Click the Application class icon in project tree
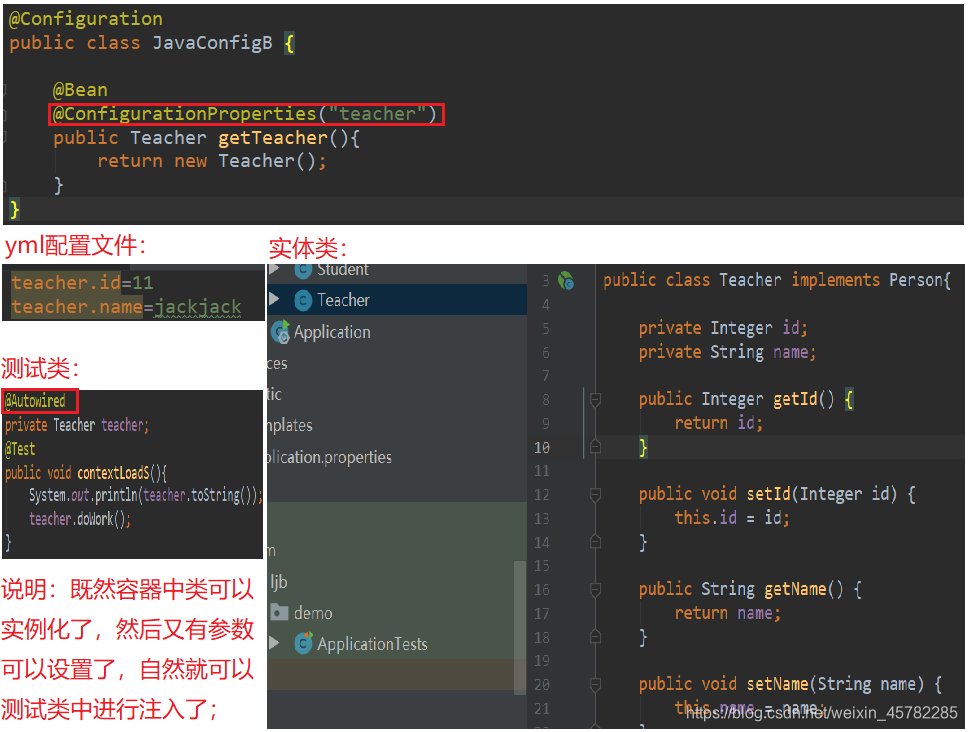The image size is (968, 732). pyautogui.click(x=280, y=332)
